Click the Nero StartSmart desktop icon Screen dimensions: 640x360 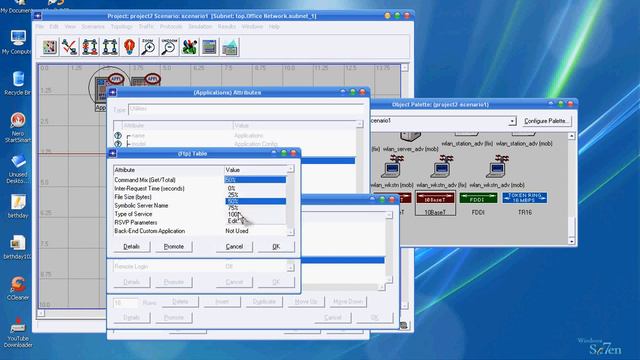click(x=18, y=127)
